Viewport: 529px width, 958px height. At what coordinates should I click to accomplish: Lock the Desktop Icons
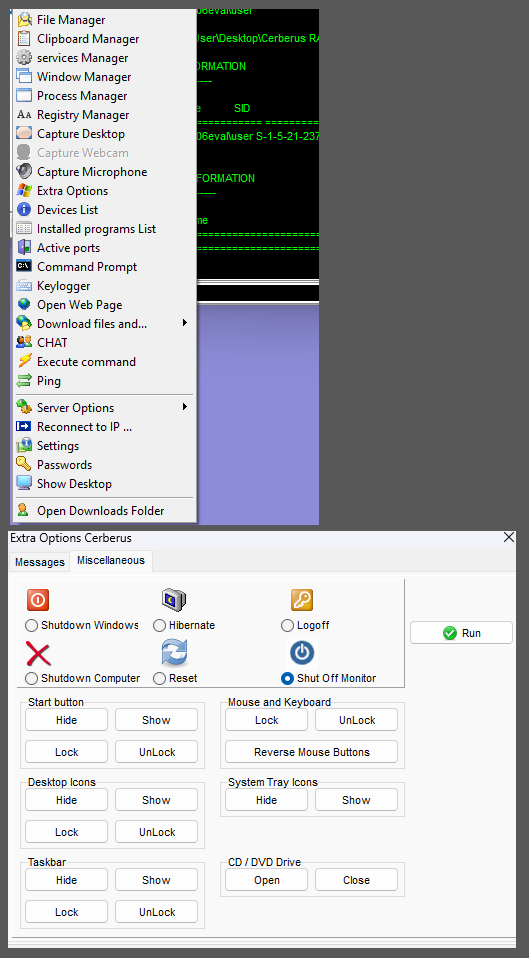(67, 832)
